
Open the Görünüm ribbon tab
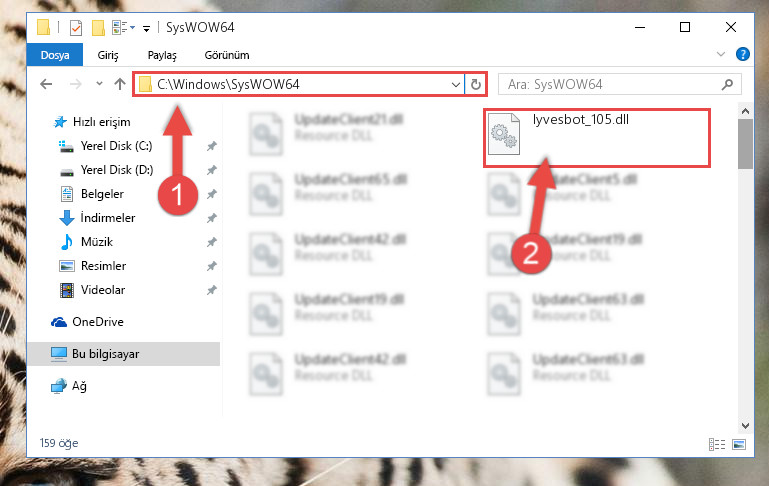click(227, 55)
